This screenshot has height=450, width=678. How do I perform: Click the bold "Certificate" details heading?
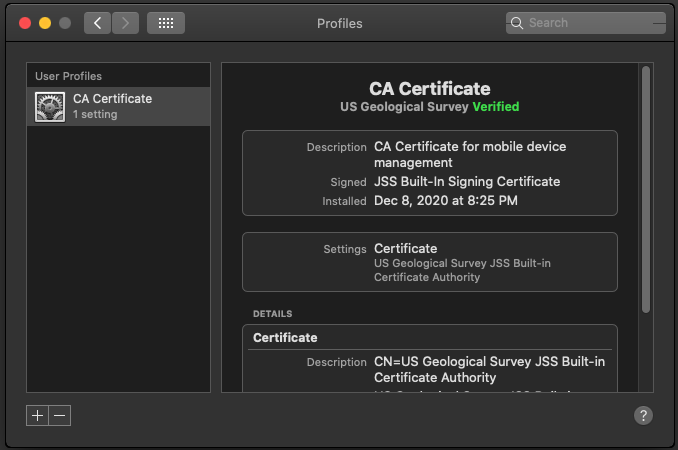pyautogui.click(x=285, y=338)
